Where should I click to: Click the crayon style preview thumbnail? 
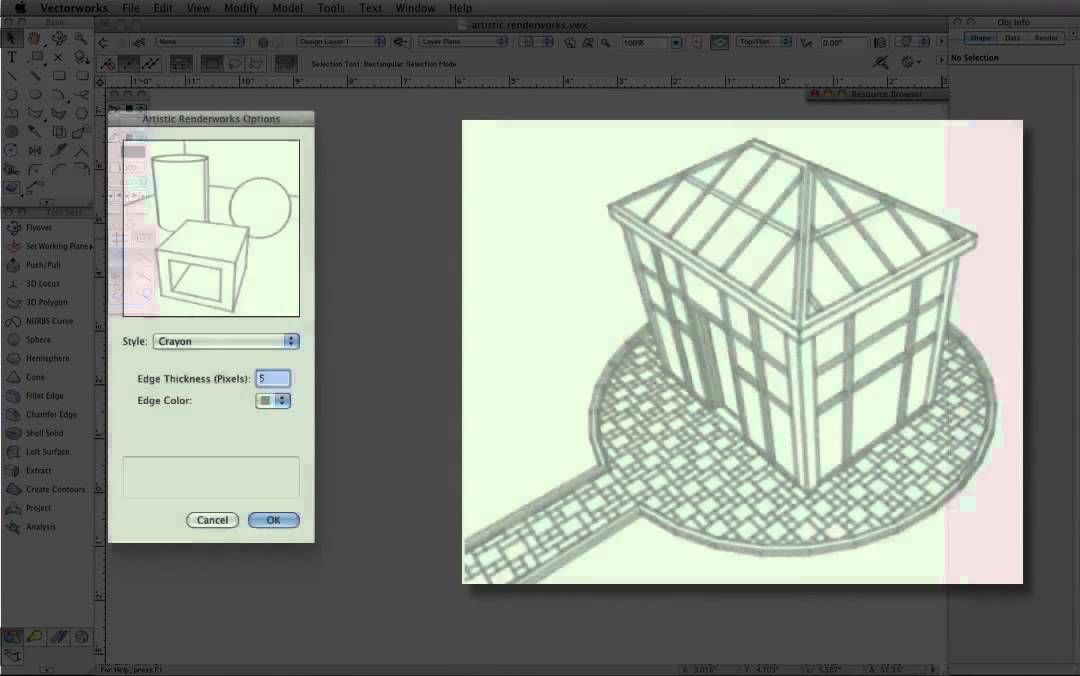click(211, 229)
